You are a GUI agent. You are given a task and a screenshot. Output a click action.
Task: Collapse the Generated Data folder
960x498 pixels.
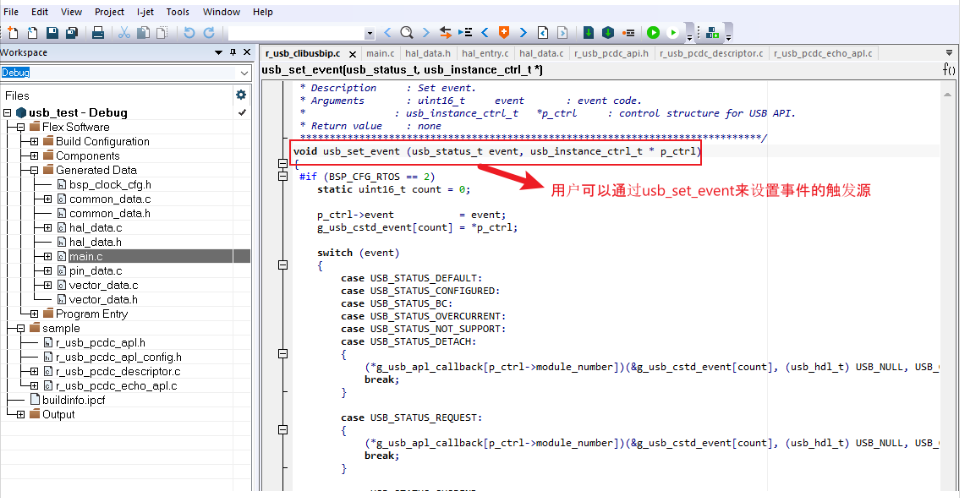click(34, 170)
